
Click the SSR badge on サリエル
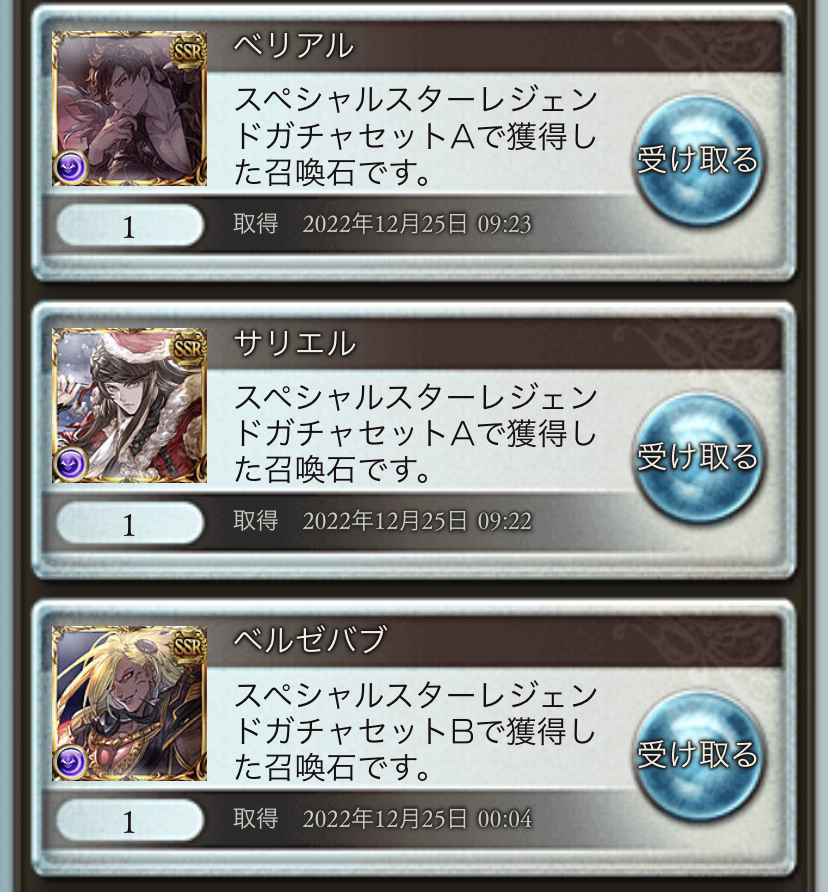click(x=188, y=349)
